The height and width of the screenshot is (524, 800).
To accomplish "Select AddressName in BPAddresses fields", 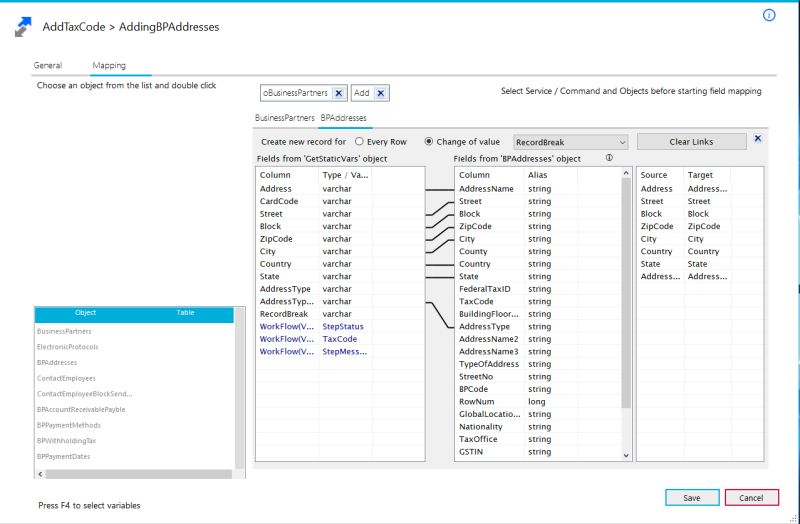I will coord(538,189).
